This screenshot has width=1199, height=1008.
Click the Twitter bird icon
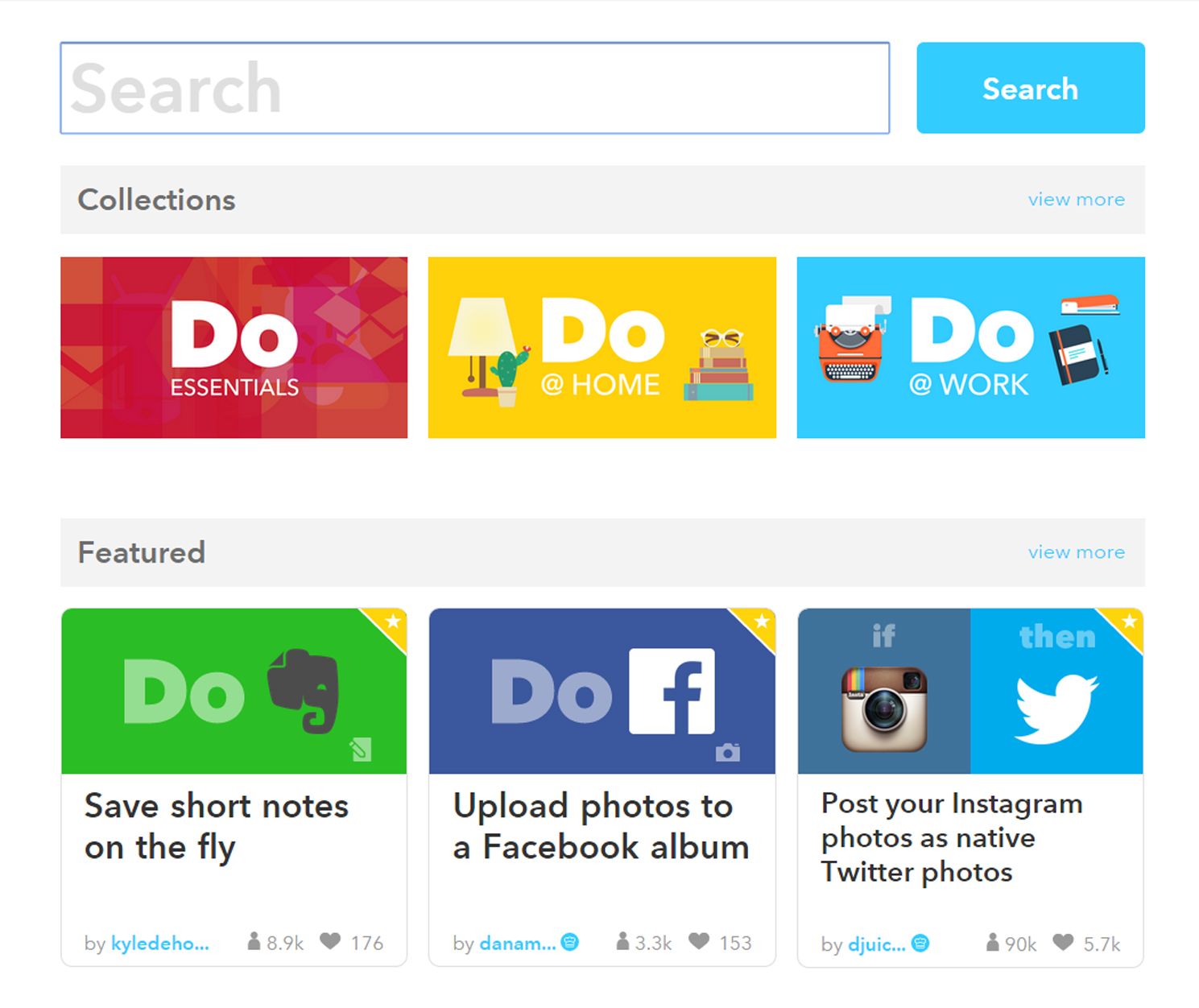click(1056, 708)
